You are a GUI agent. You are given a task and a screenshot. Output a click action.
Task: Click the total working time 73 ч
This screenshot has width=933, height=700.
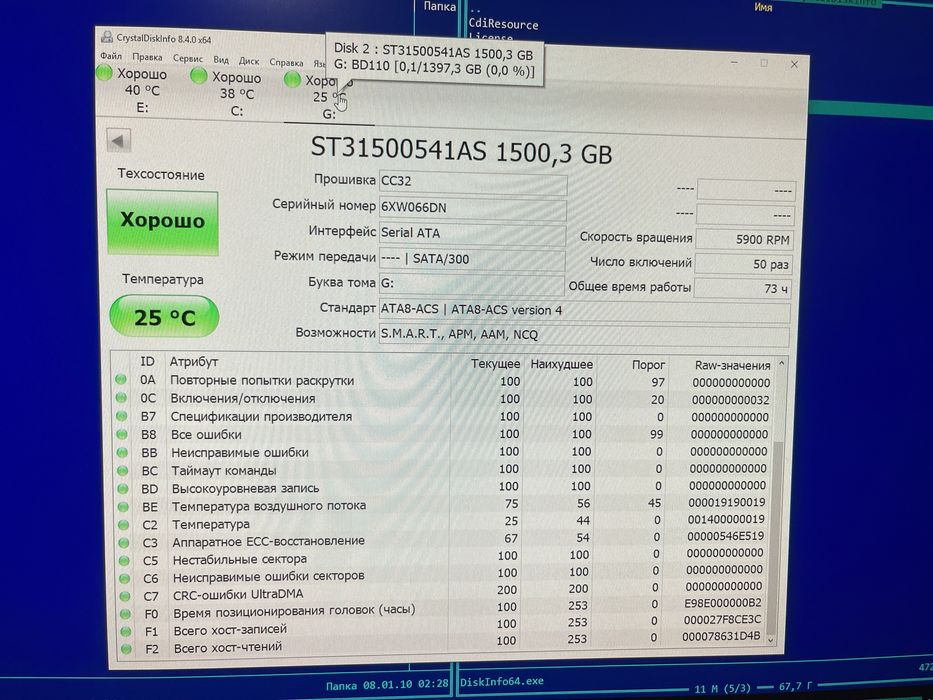[743, 289]
